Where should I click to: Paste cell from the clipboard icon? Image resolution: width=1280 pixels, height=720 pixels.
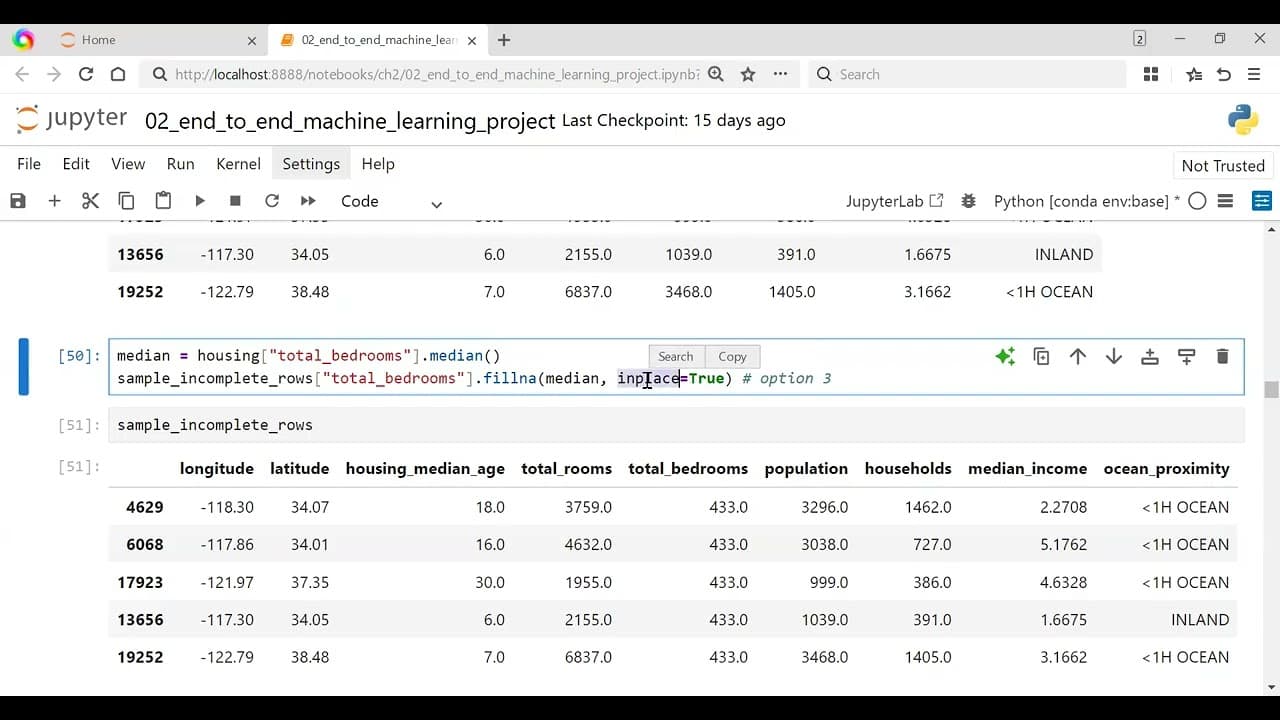tap(163, 201)
